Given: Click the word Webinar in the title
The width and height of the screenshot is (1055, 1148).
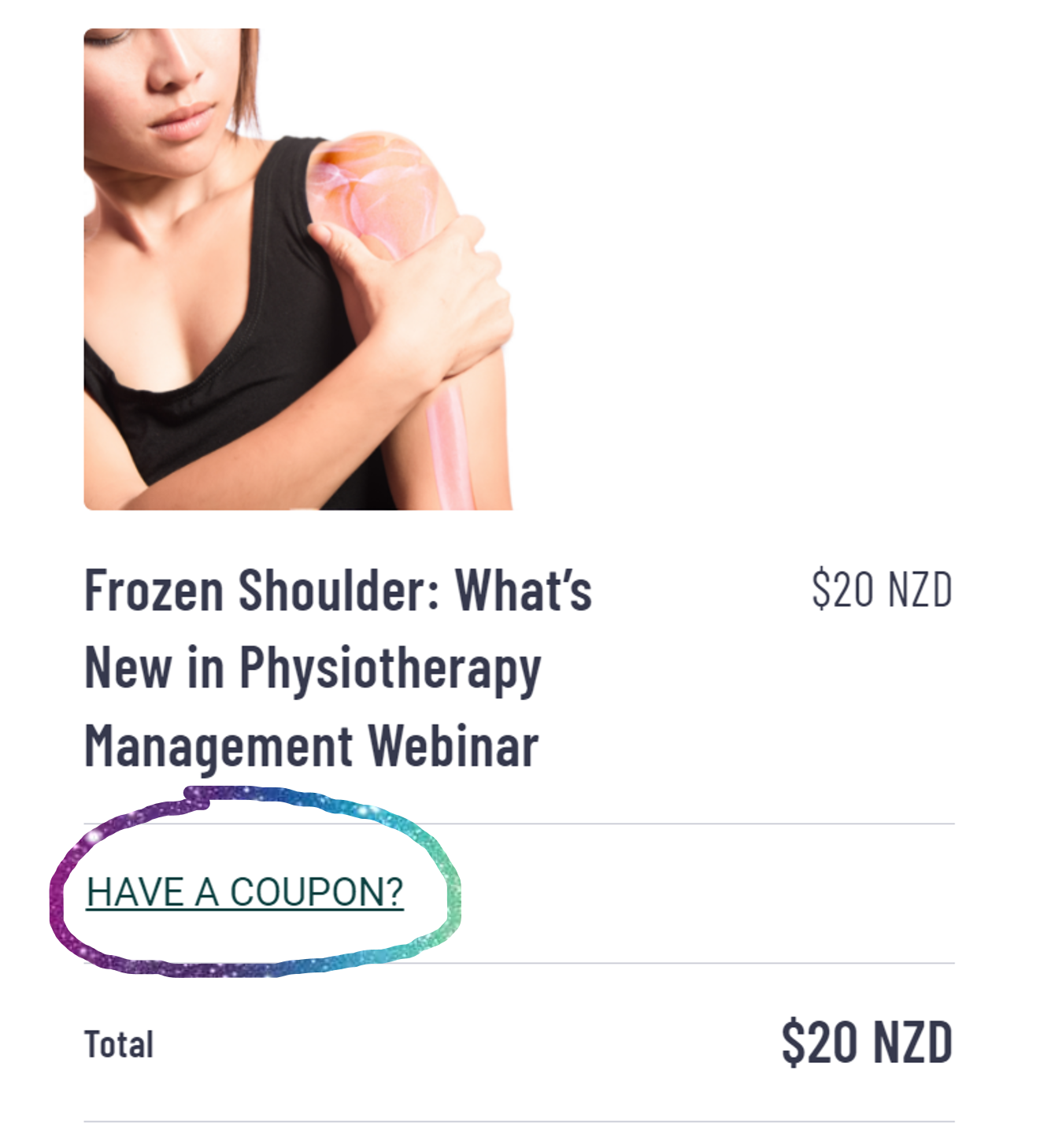Looking at the screenshot, I should [x=453, y=745].
